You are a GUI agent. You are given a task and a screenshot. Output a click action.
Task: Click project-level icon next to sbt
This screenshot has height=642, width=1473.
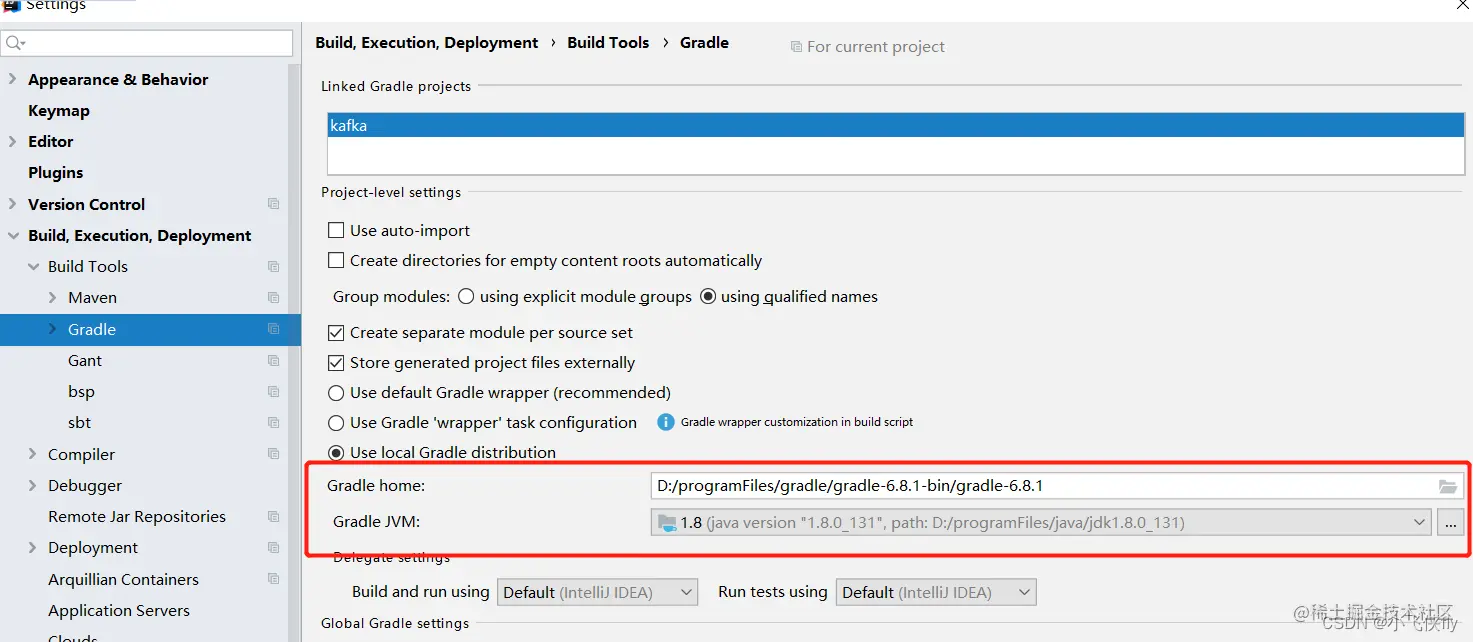pyautogui.click(x=273, y=423)
